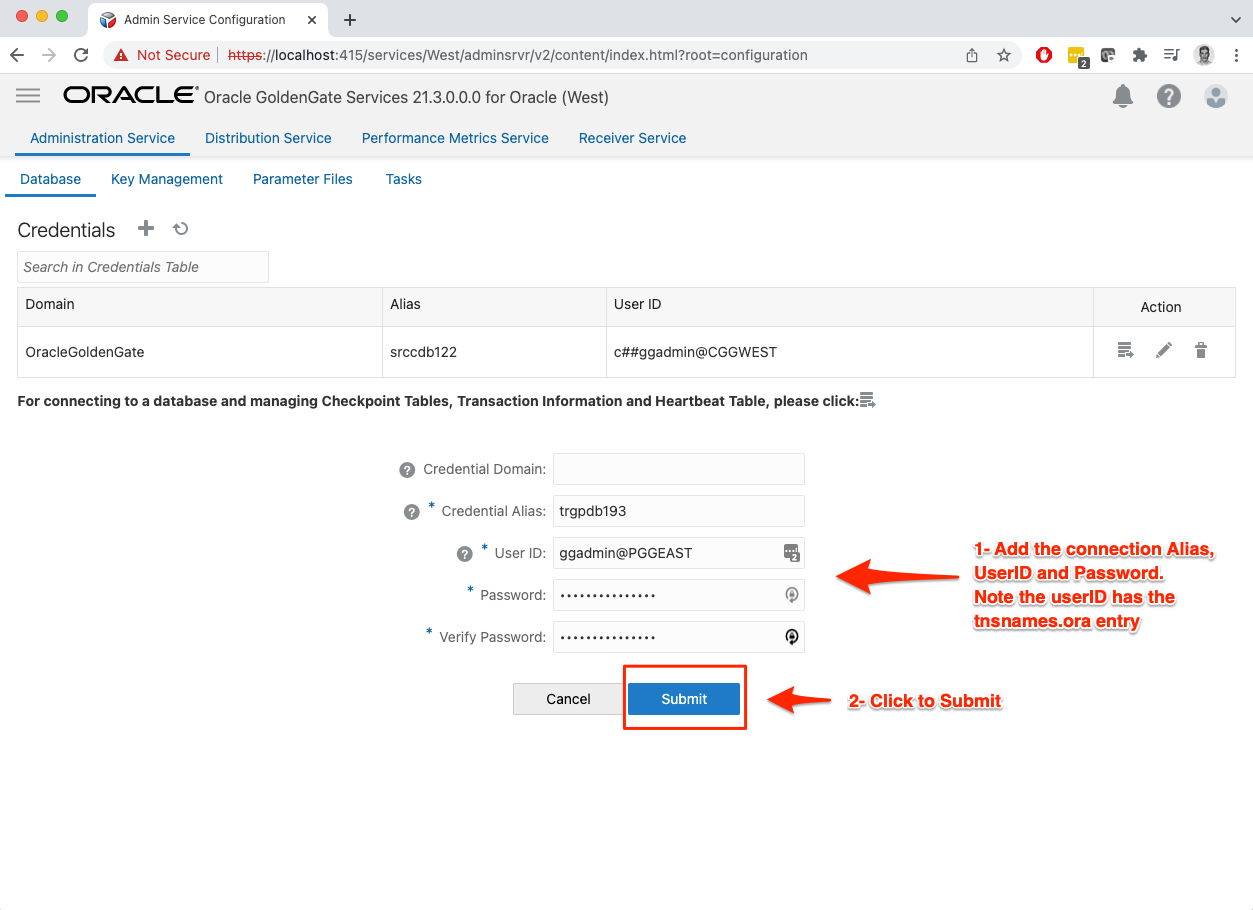Viewport: 1253px width, 910px height.
Task: Cancel the credential form
Action: (x=568, y=699)
